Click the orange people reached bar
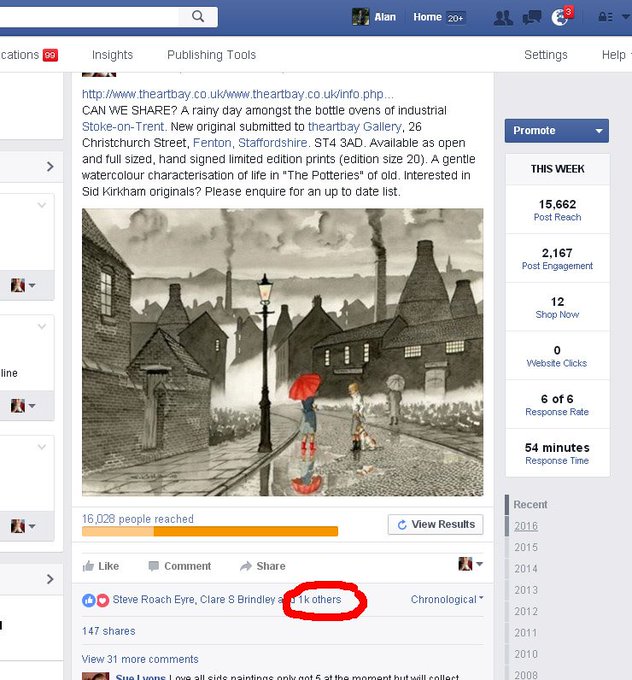632x680 pixels. pyautogui.click(x=210, y=531)
